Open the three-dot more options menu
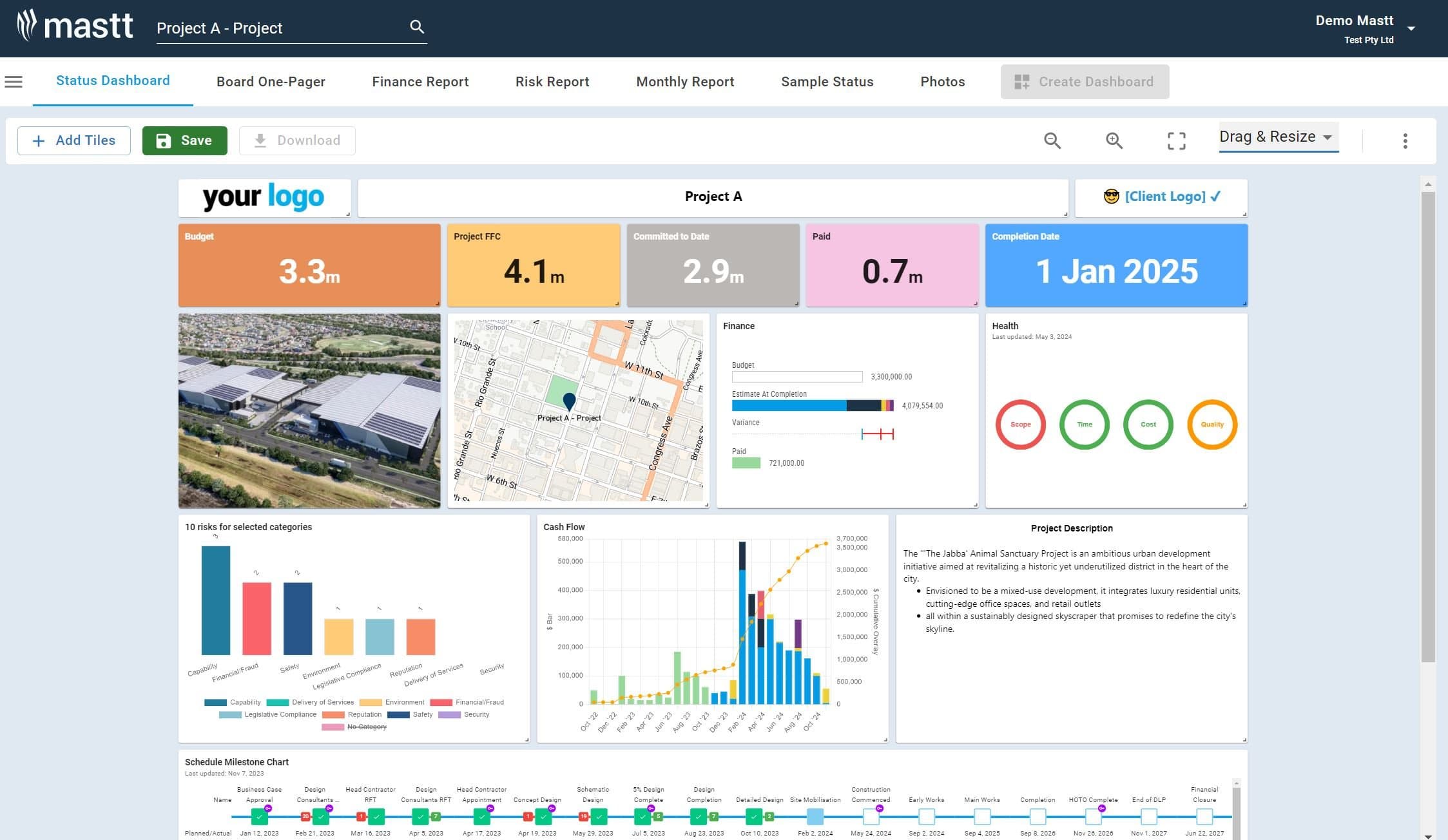The height and width of the screenshot is (840, 1448). (x=1405, y=140)
